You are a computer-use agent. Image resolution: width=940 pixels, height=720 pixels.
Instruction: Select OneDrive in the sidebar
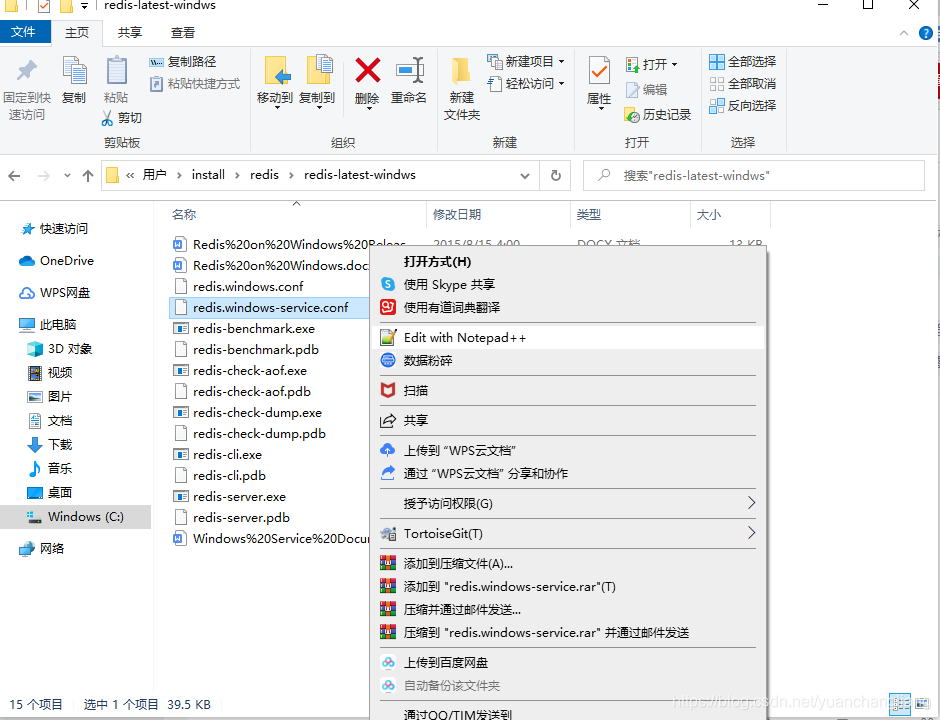click(56, 261)
